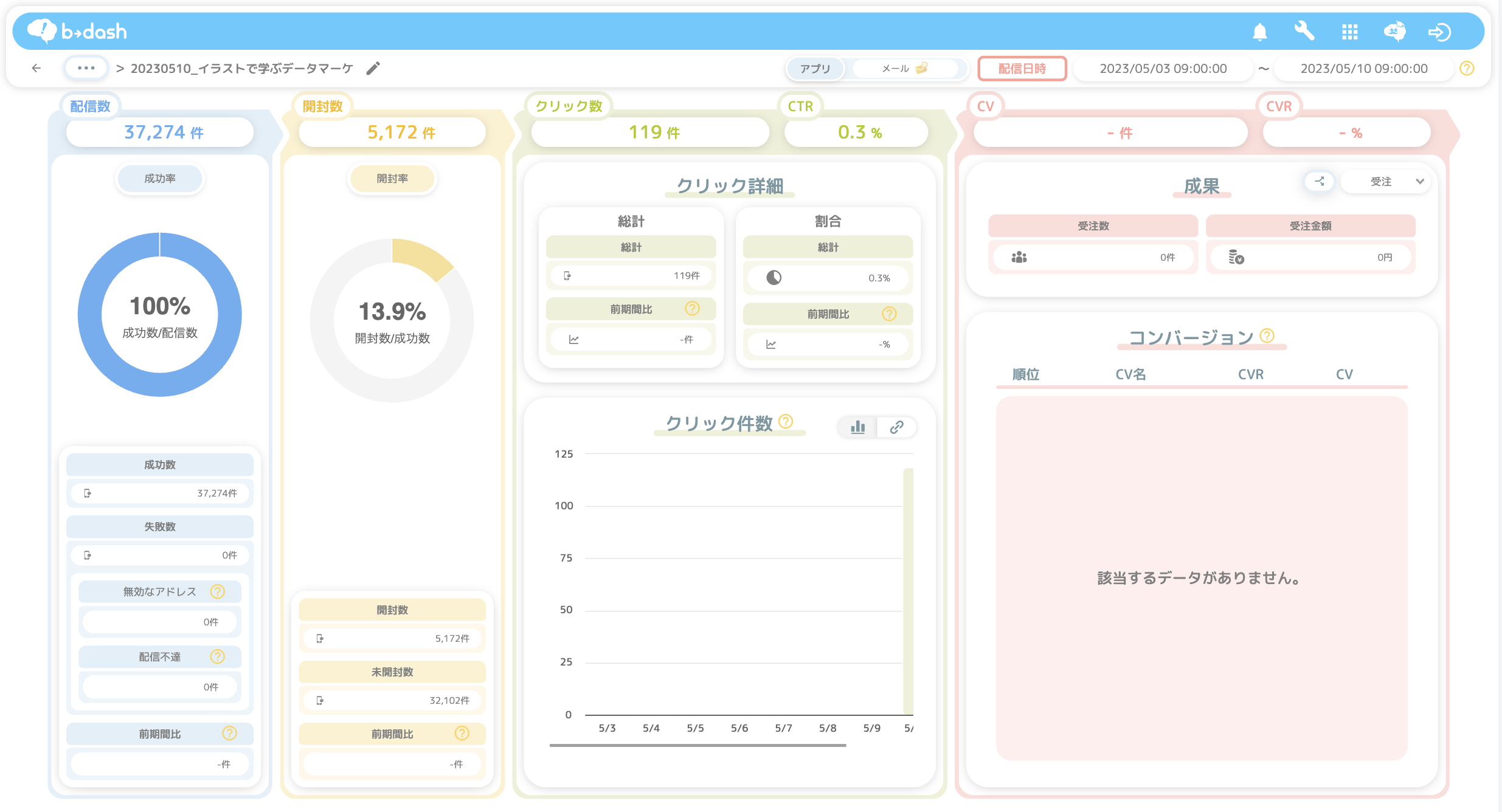Click the start date field 2023/05/03
The height and width of the screenshot is (812, 1502).
[x=1163, y=69]
